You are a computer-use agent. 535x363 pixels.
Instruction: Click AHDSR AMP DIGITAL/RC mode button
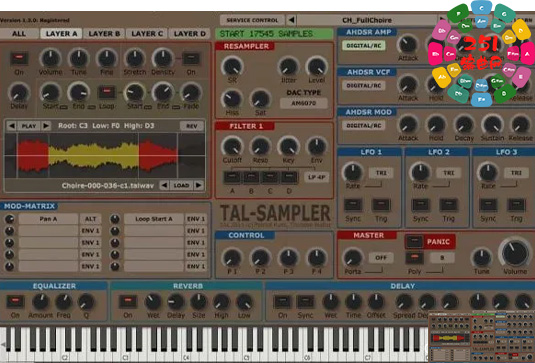coord(364,45)
